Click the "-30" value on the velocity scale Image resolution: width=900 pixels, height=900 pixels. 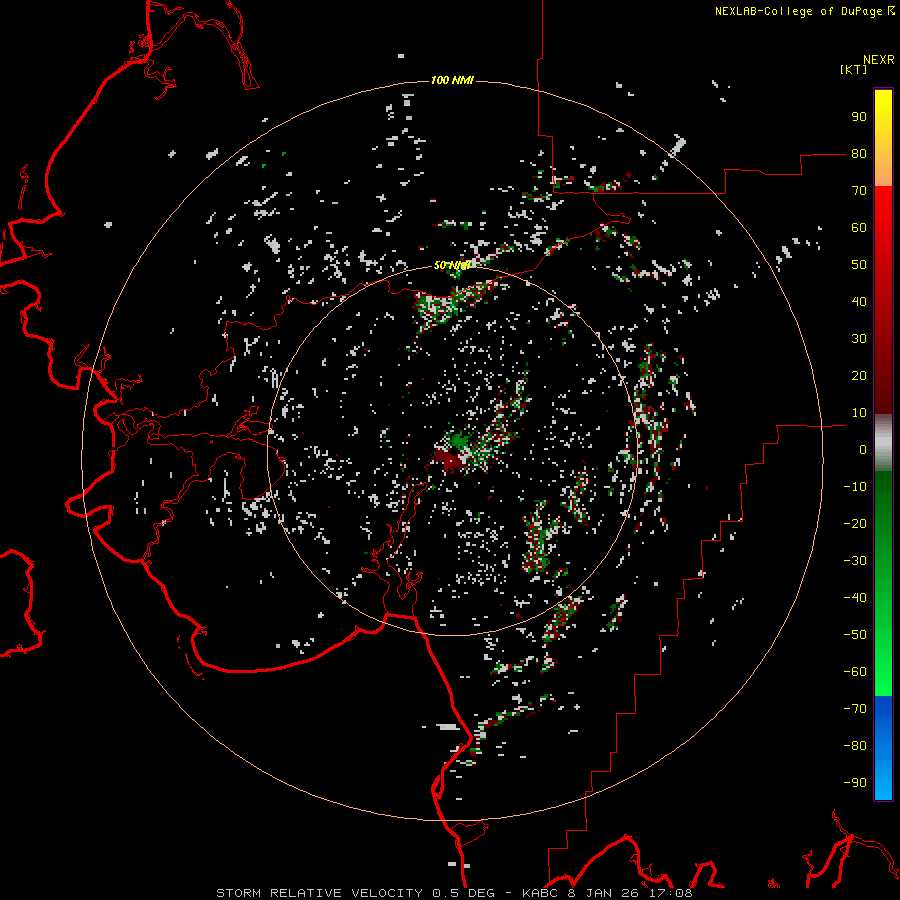click(855, 561)
